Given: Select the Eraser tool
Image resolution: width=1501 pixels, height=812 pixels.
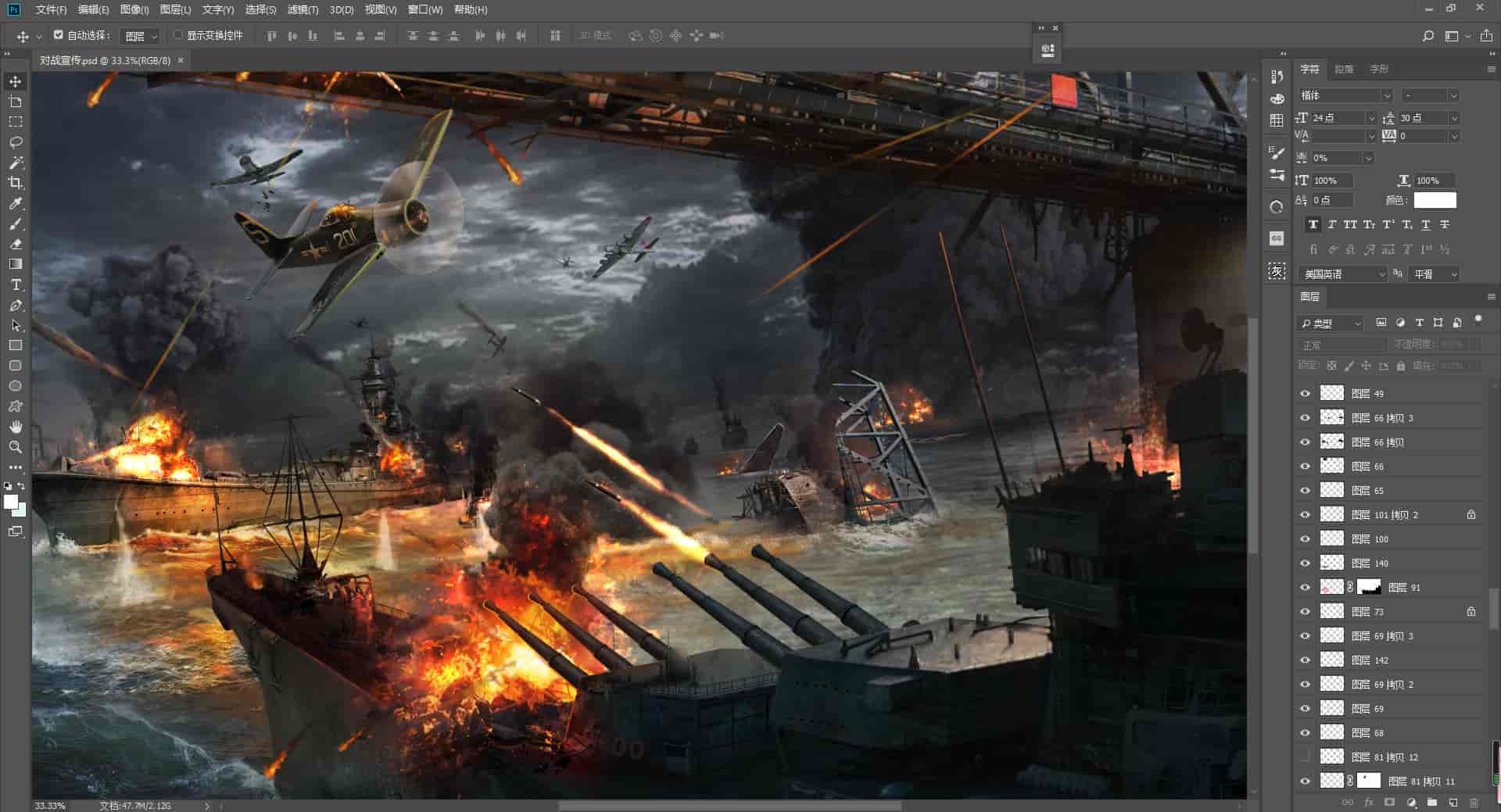Looking at the screenshot, I should point(15,244).
